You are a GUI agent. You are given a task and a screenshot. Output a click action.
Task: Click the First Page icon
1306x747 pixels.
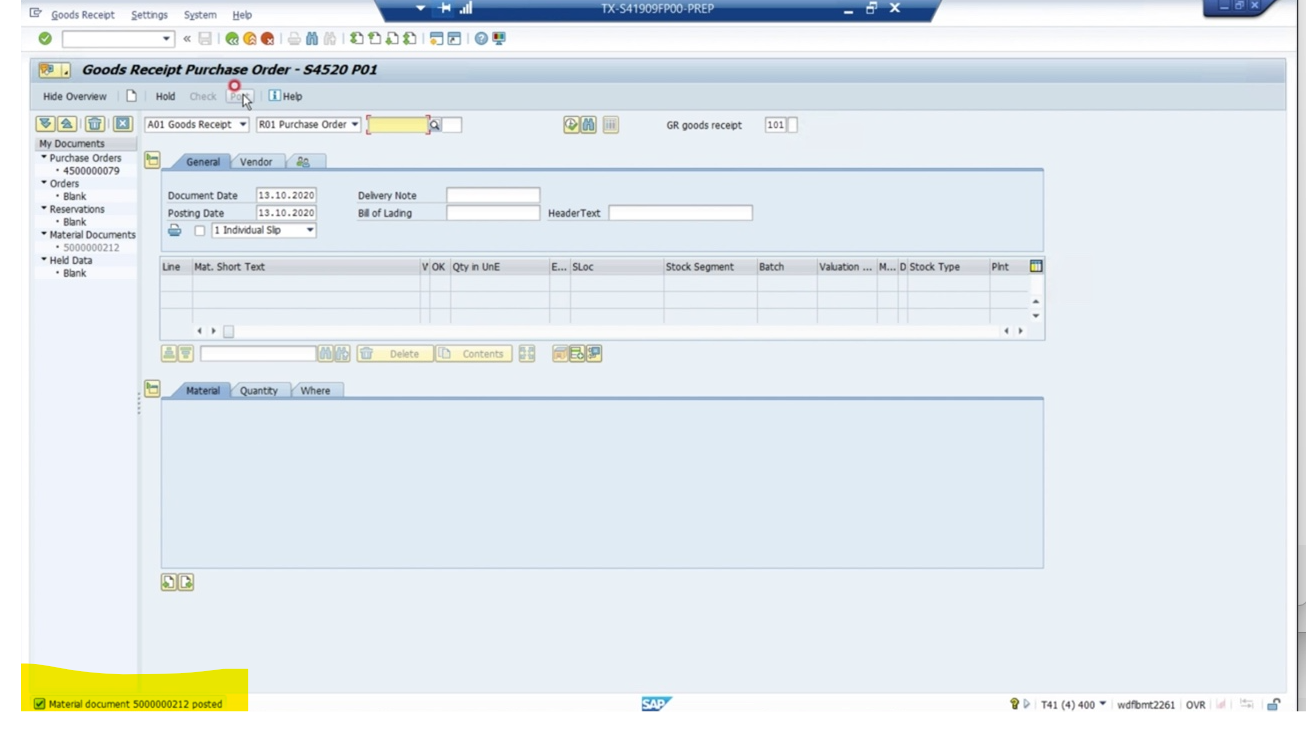(x=356, y=39)
